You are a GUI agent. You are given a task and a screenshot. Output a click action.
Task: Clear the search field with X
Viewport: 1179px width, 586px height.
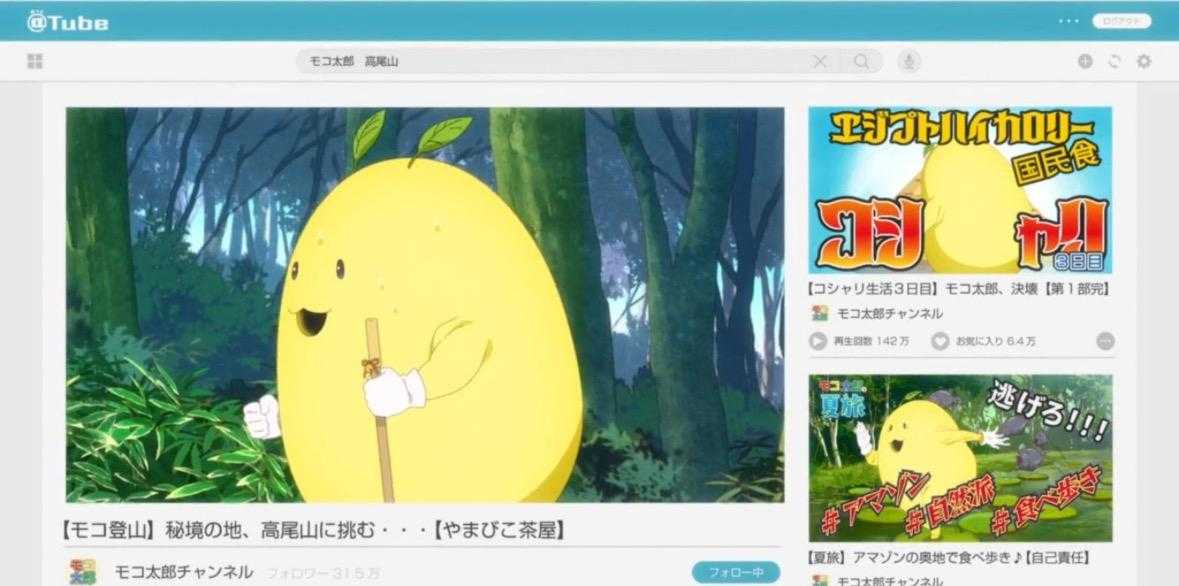(x=820, y=62)
